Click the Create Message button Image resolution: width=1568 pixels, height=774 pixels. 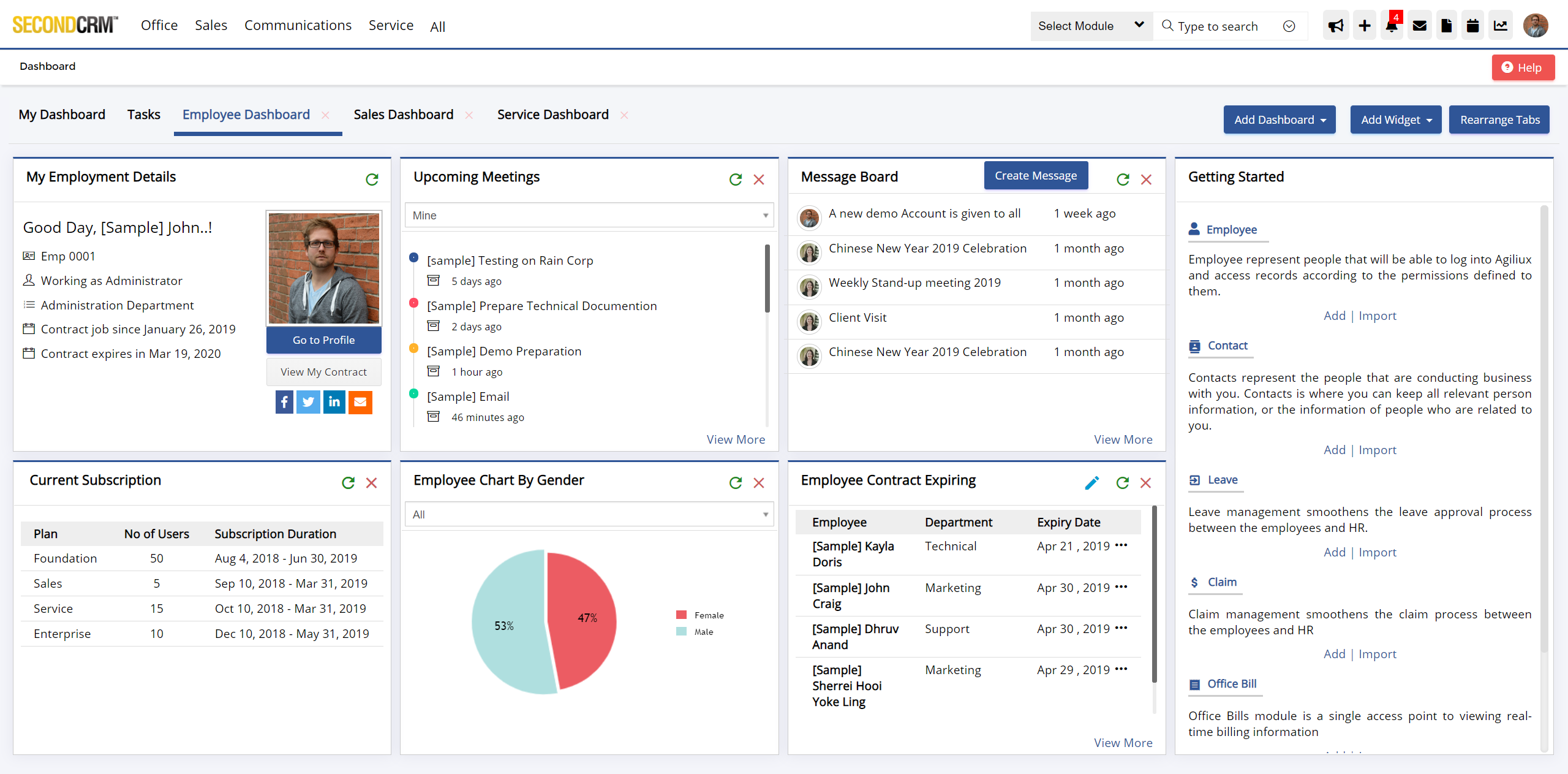point(1035,176)
